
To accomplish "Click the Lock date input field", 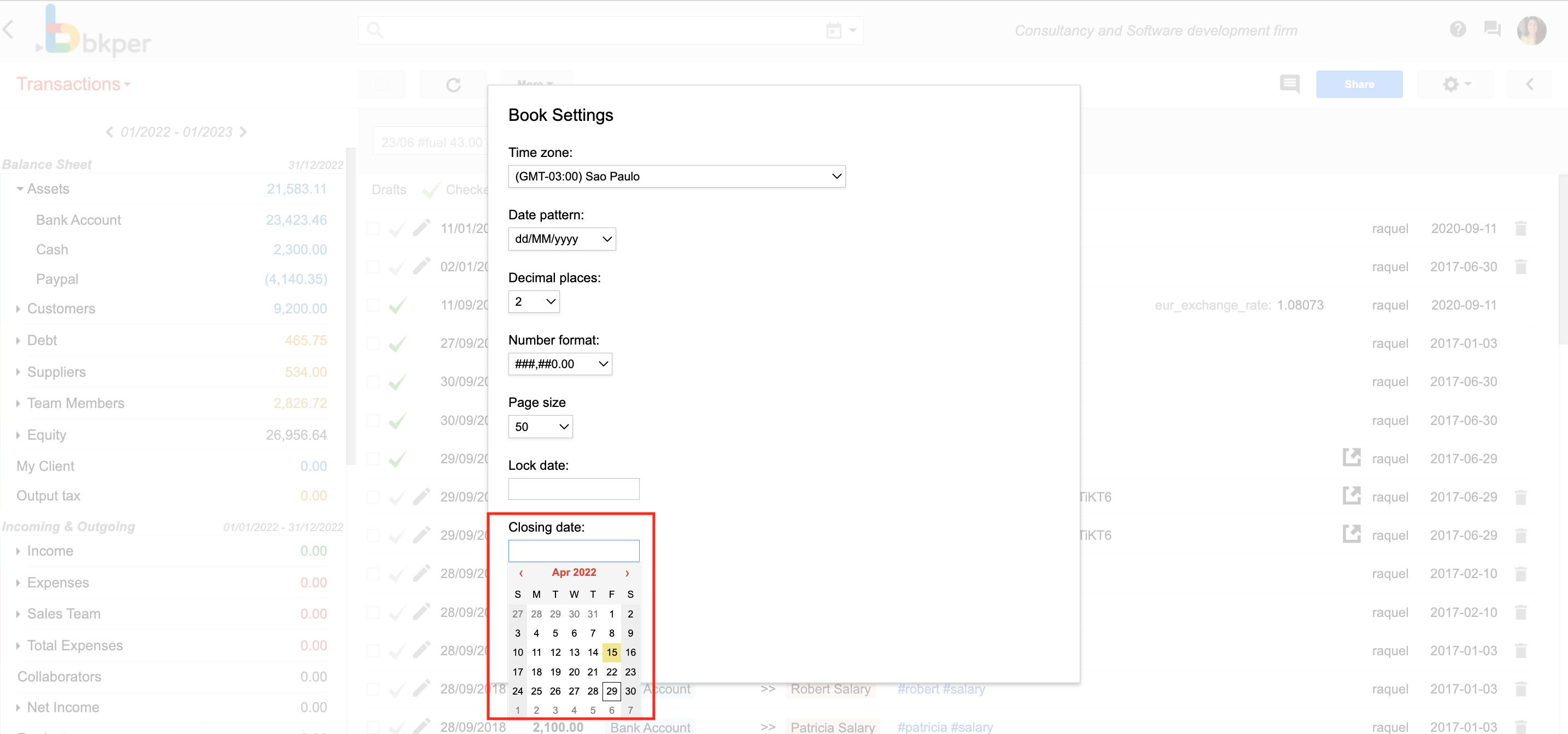I will (573, 488).
